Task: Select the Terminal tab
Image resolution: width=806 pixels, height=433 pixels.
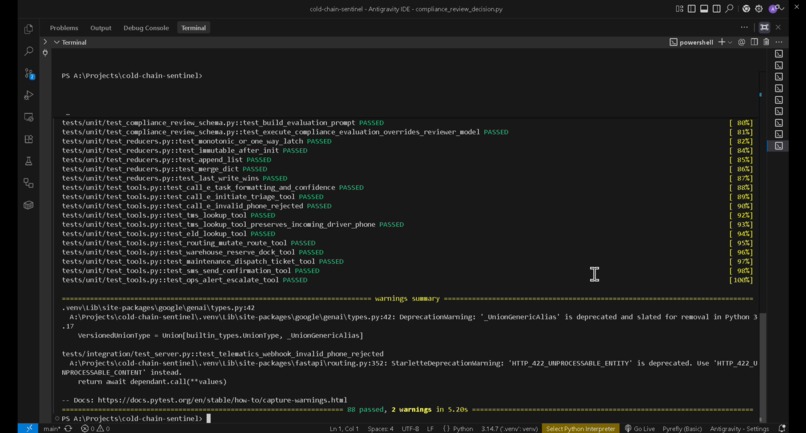Action: point(193,28)
